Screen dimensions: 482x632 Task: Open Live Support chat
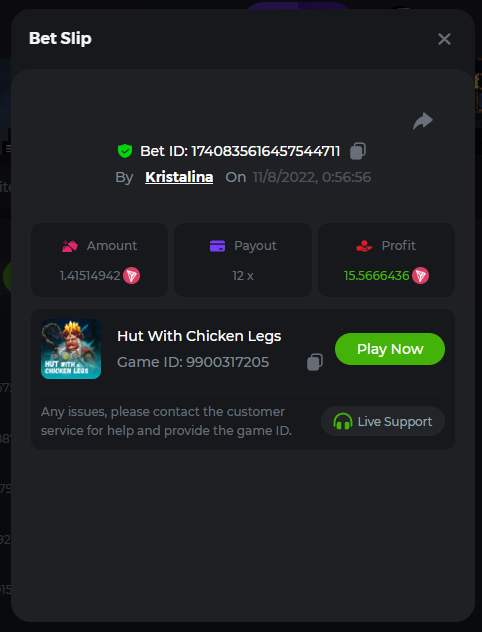pos(383,421)
